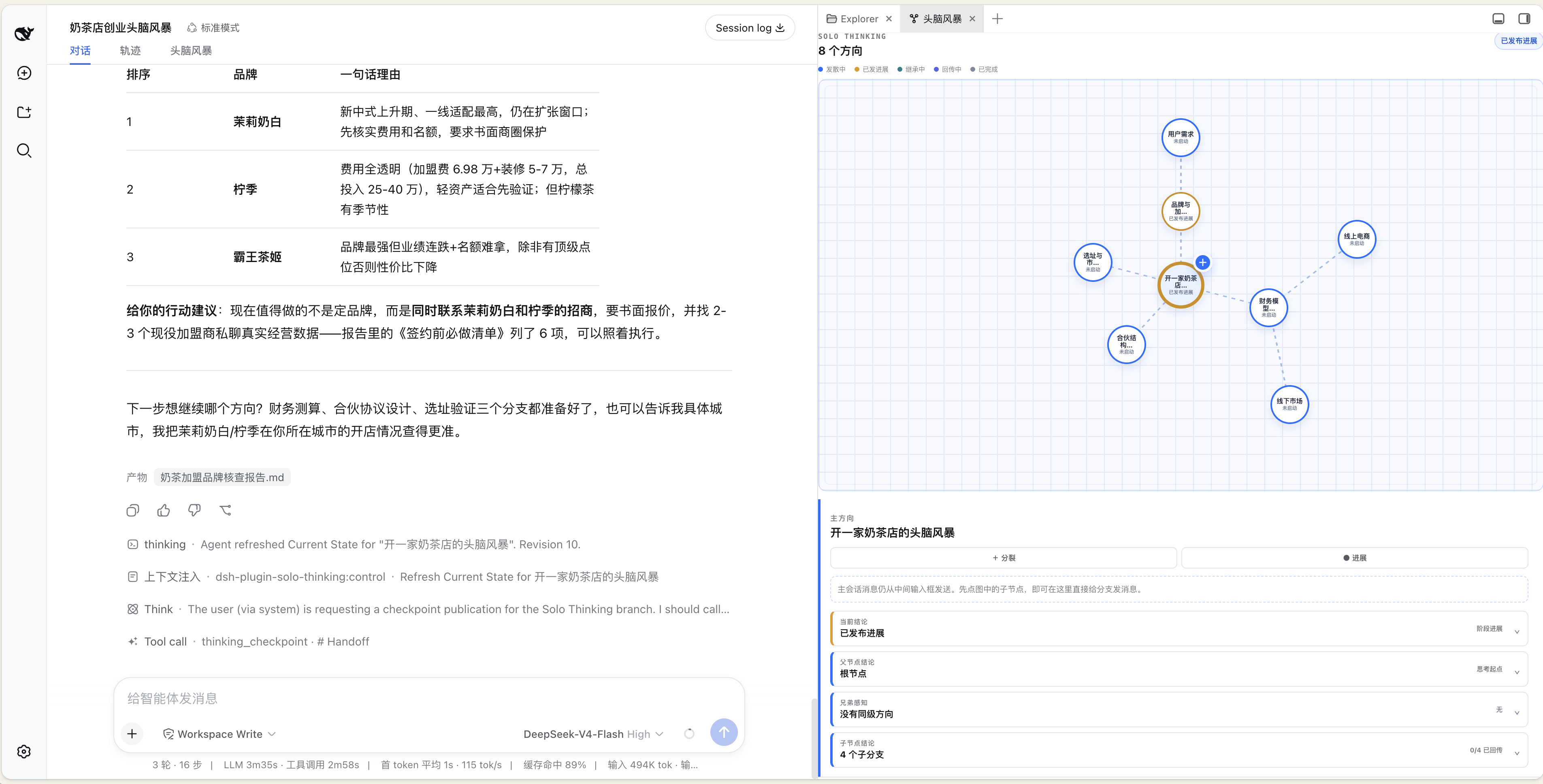Click the 奶茶店创业头脑风暴 title
Viewport: 1543px width, 784px height.
(120, 28)
